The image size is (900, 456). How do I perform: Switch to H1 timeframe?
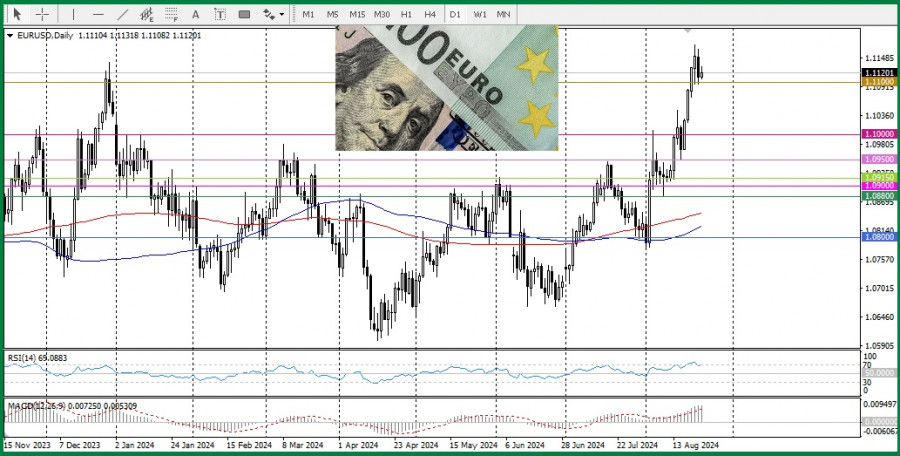tap(406, 14)
